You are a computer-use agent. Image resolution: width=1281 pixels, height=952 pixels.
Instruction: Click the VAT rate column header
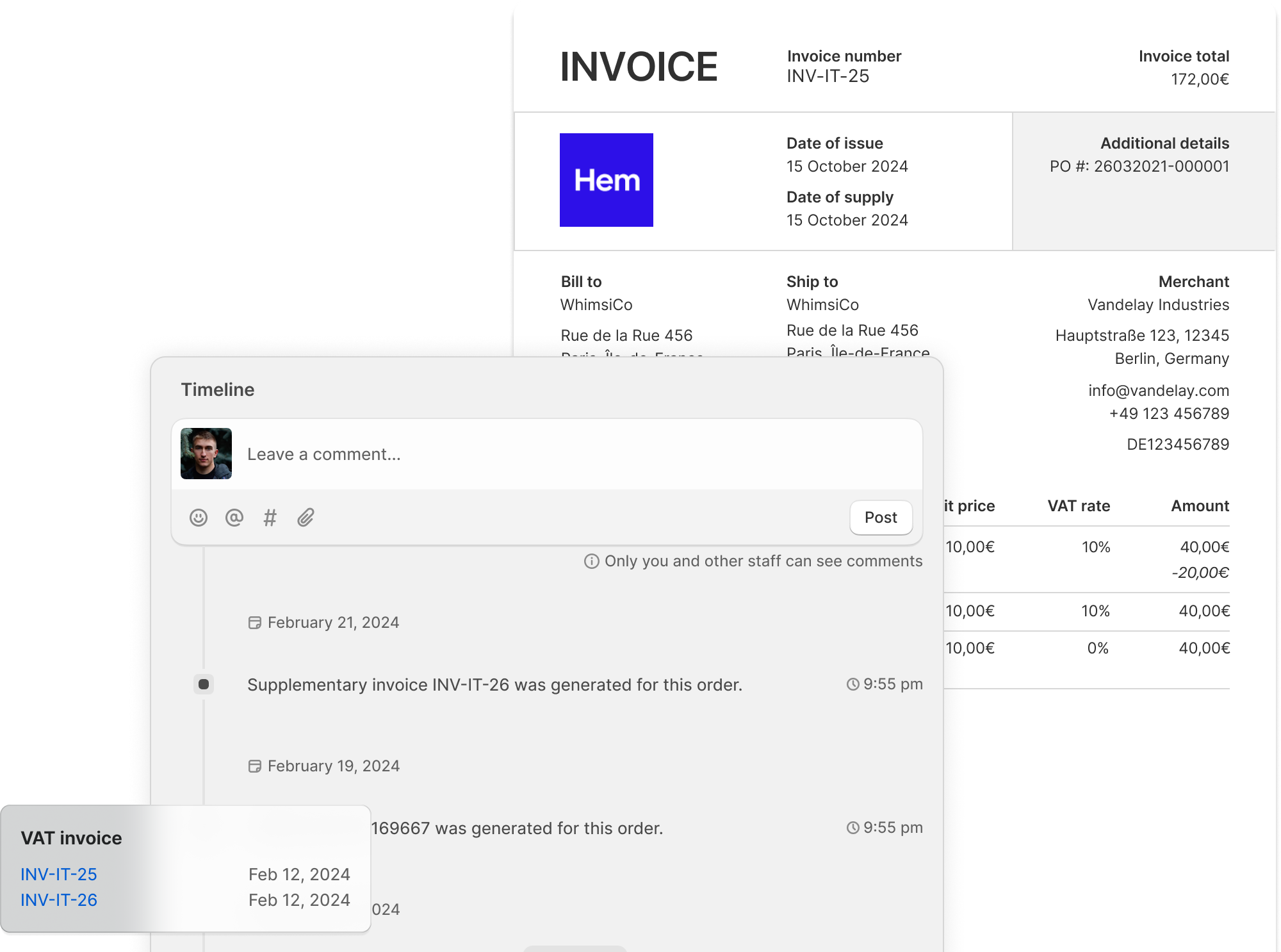[1079, 506]
